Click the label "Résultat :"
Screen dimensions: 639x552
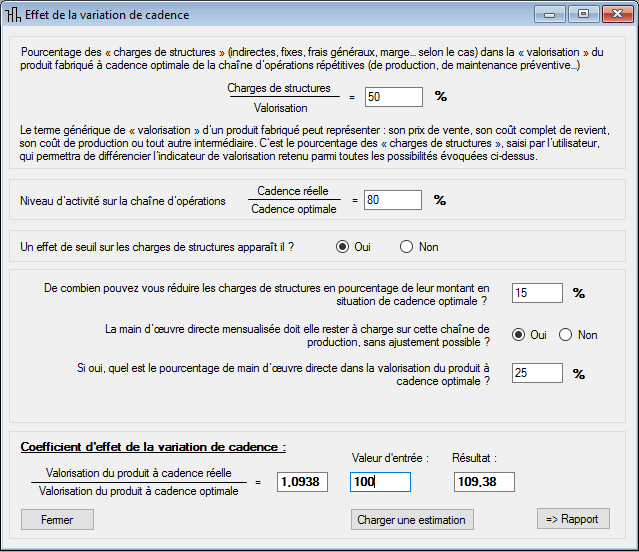click(x=474, y=458)
